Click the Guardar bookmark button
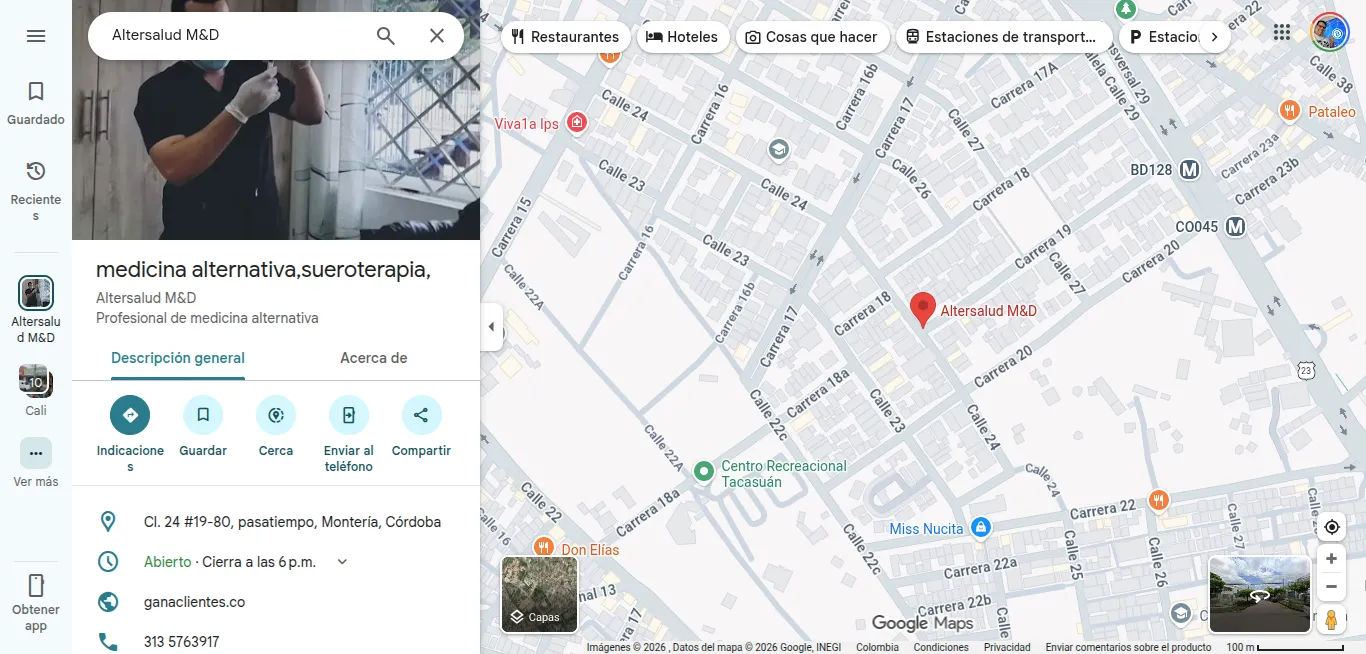Screen dimensions: 1366x654 click(x=203, y=415)
